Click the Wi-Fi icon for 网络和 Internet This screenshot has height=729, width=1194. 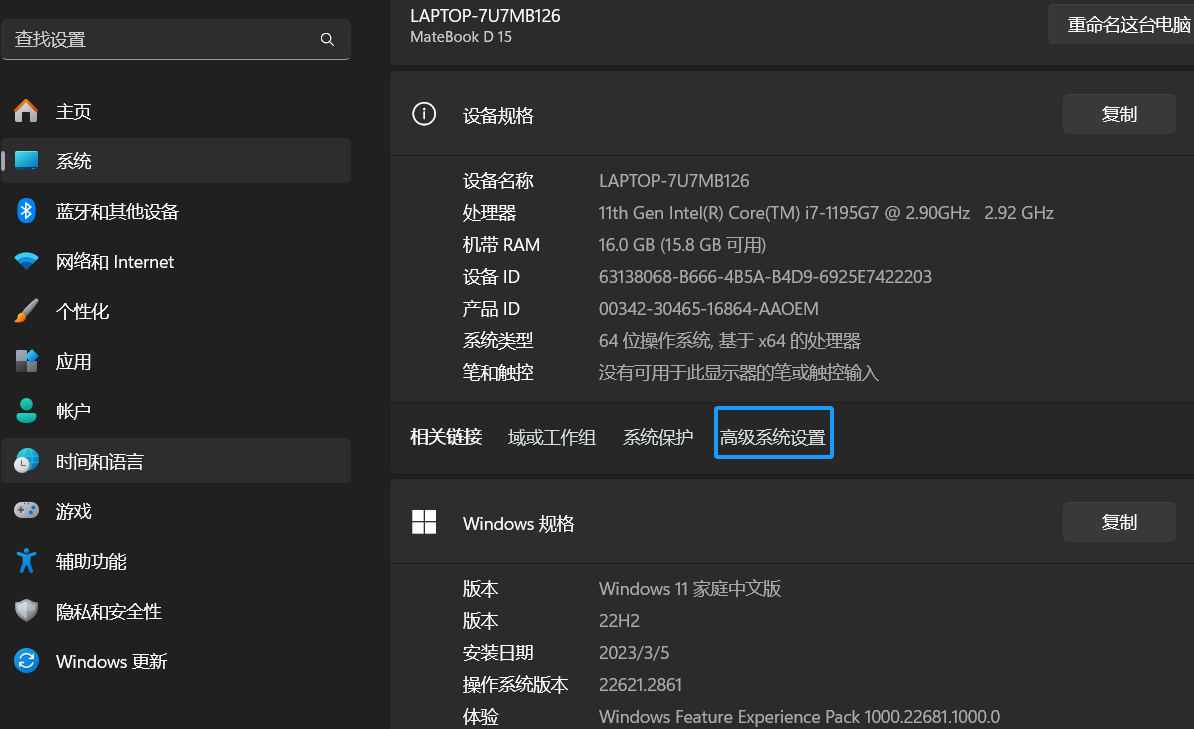pyautogui.click(x=26, y=261)
